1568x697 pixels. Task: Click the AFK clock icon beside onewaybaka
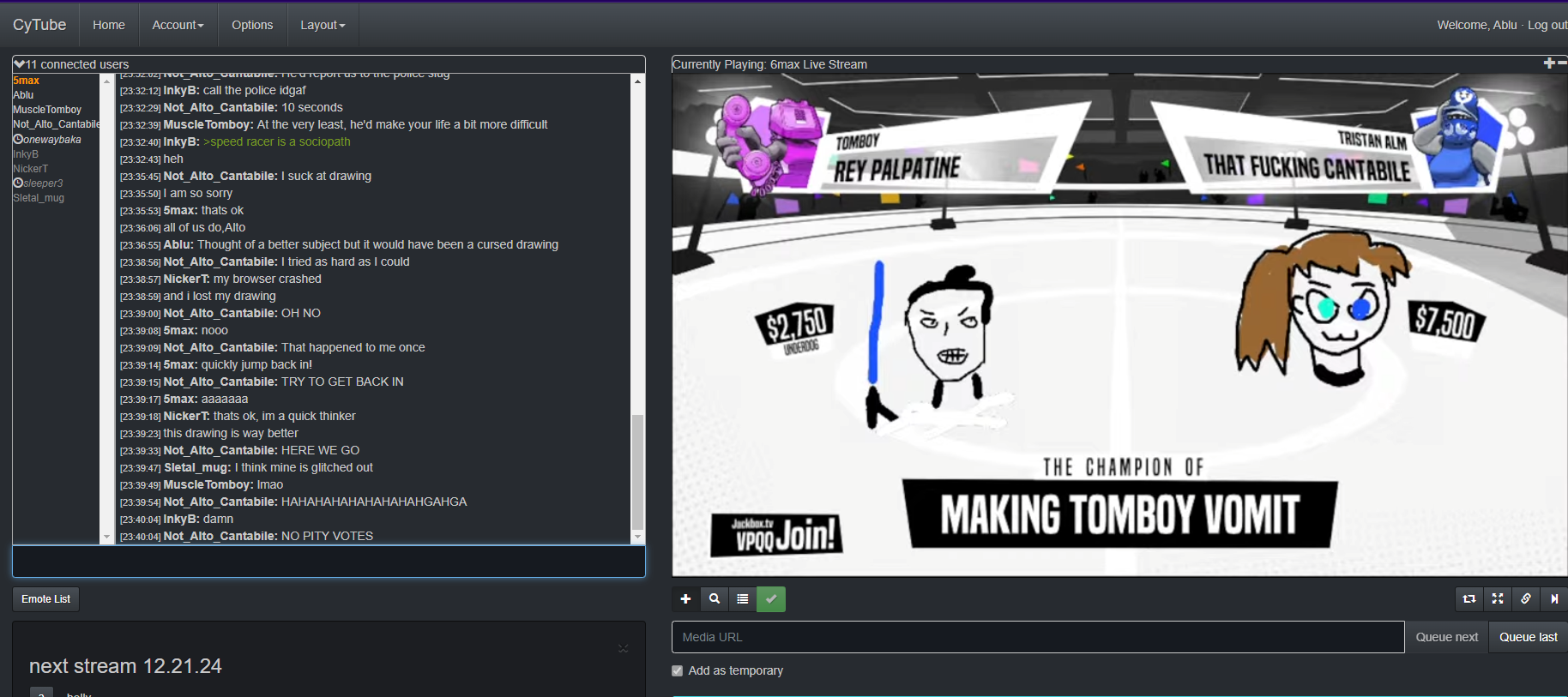pos(18,139)
